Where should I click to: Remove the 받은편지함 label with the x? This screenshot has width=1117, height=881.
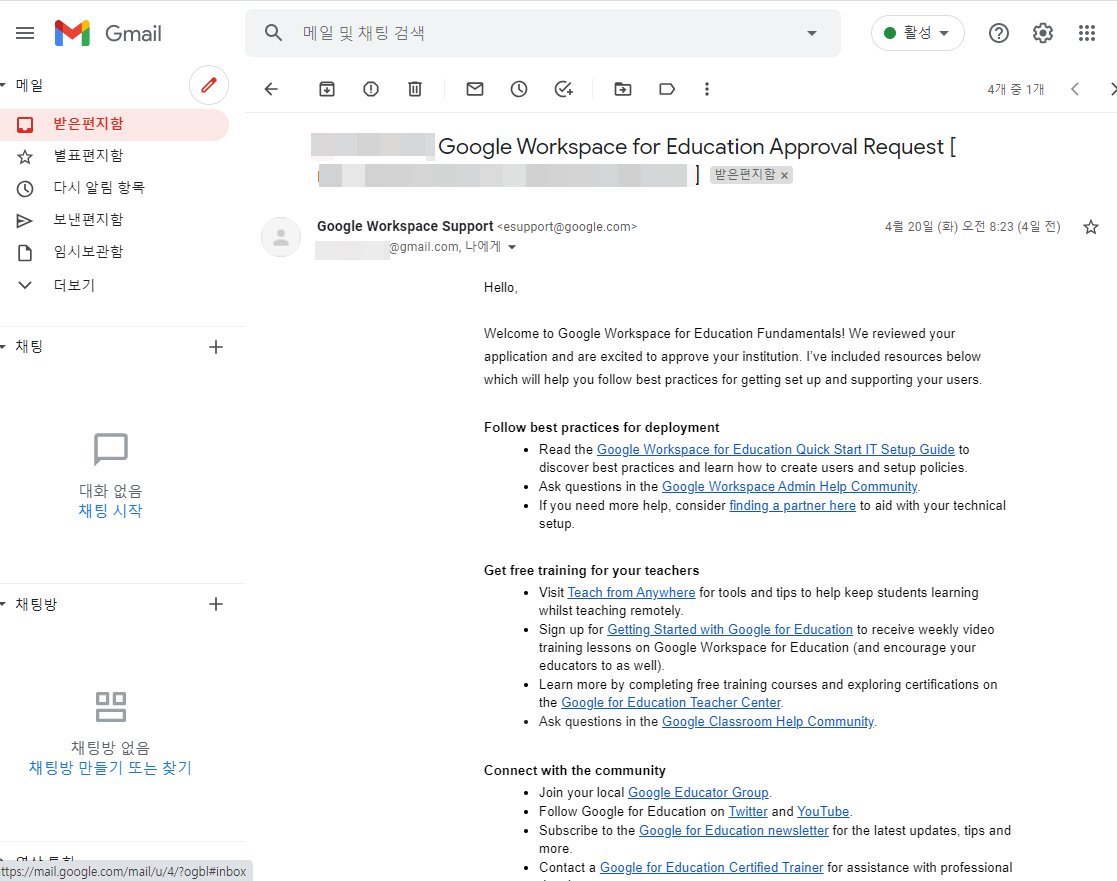coord(784,175)
